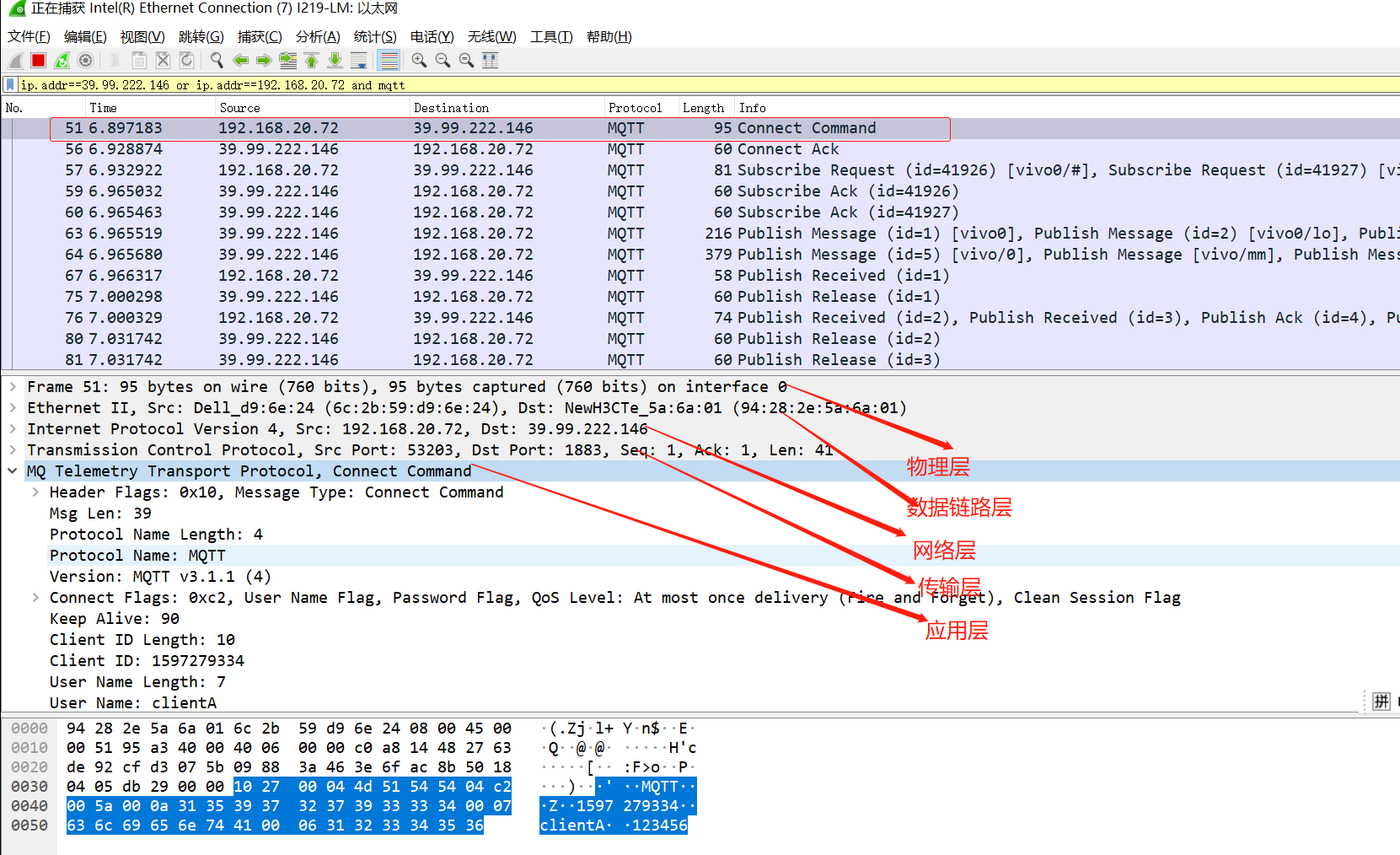Viewport: 1400px width, 855px height.
Task: Sort by the Protocol column header
Action: (642, 108)
